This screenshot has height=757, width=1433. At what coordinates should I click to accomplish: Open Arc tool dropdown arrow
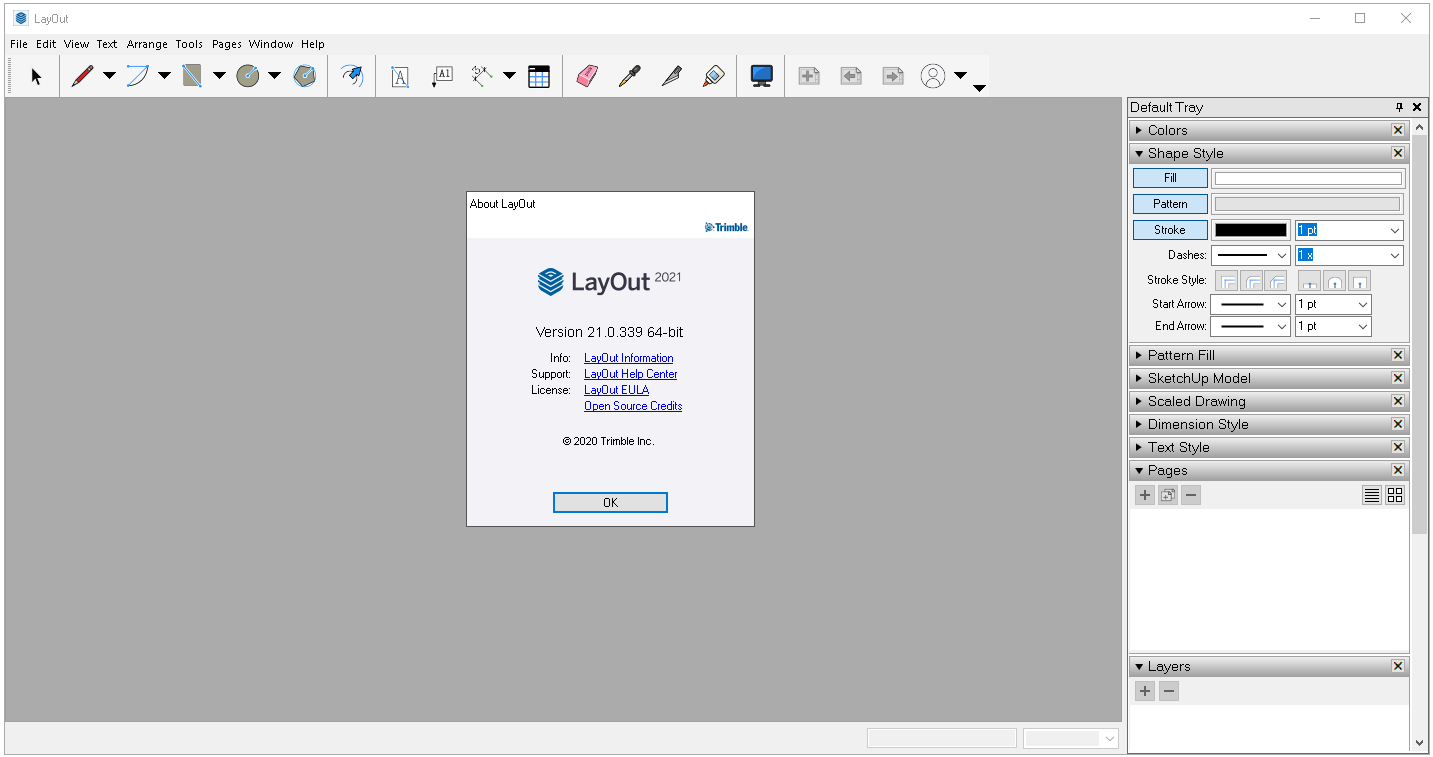[164, 76]
